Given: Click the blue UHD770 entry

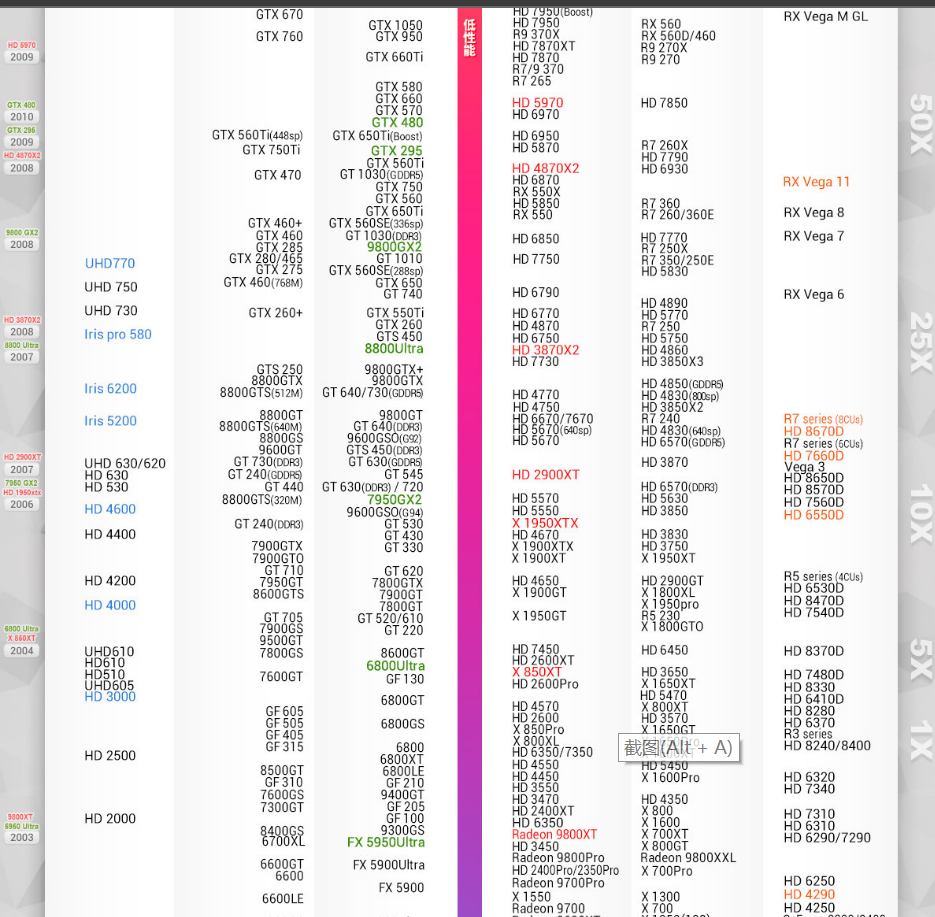Looking at the screenshot, I should coord(110,264).
